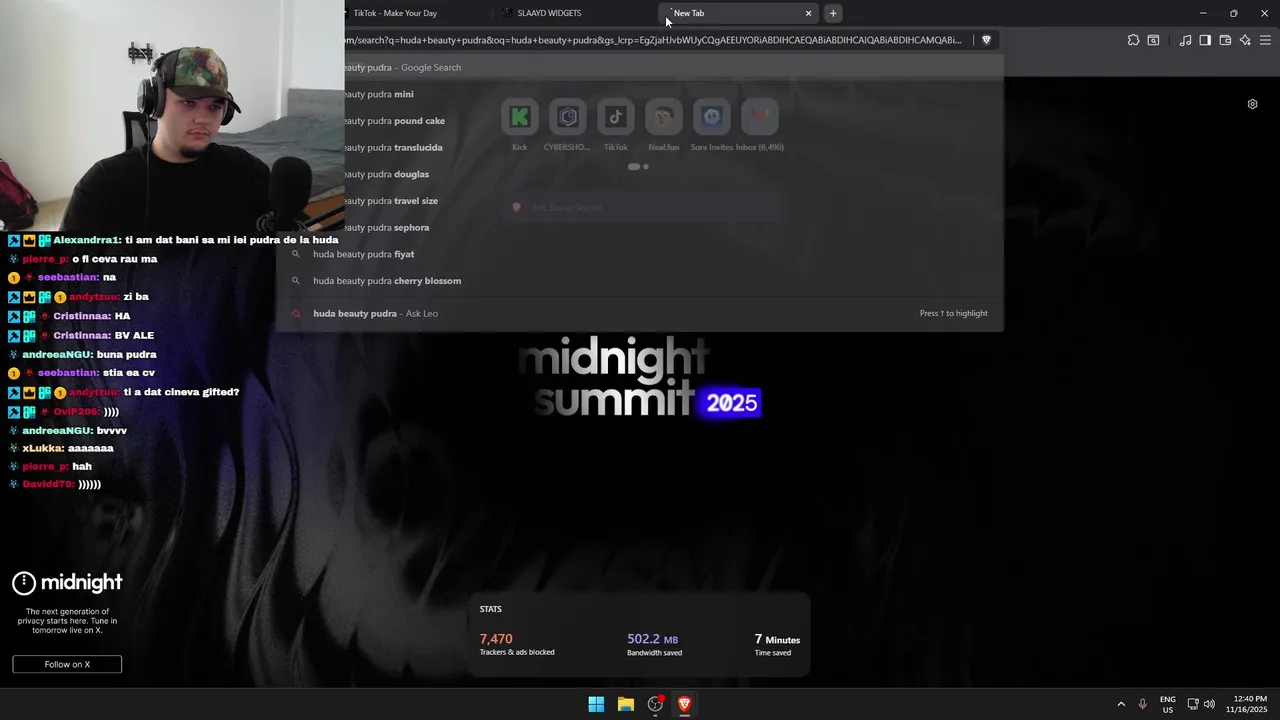Open the OBS Studio taskbar icon
Image resolution: width=1280 pixels, height=720 pixels.
tap(655, 704)
